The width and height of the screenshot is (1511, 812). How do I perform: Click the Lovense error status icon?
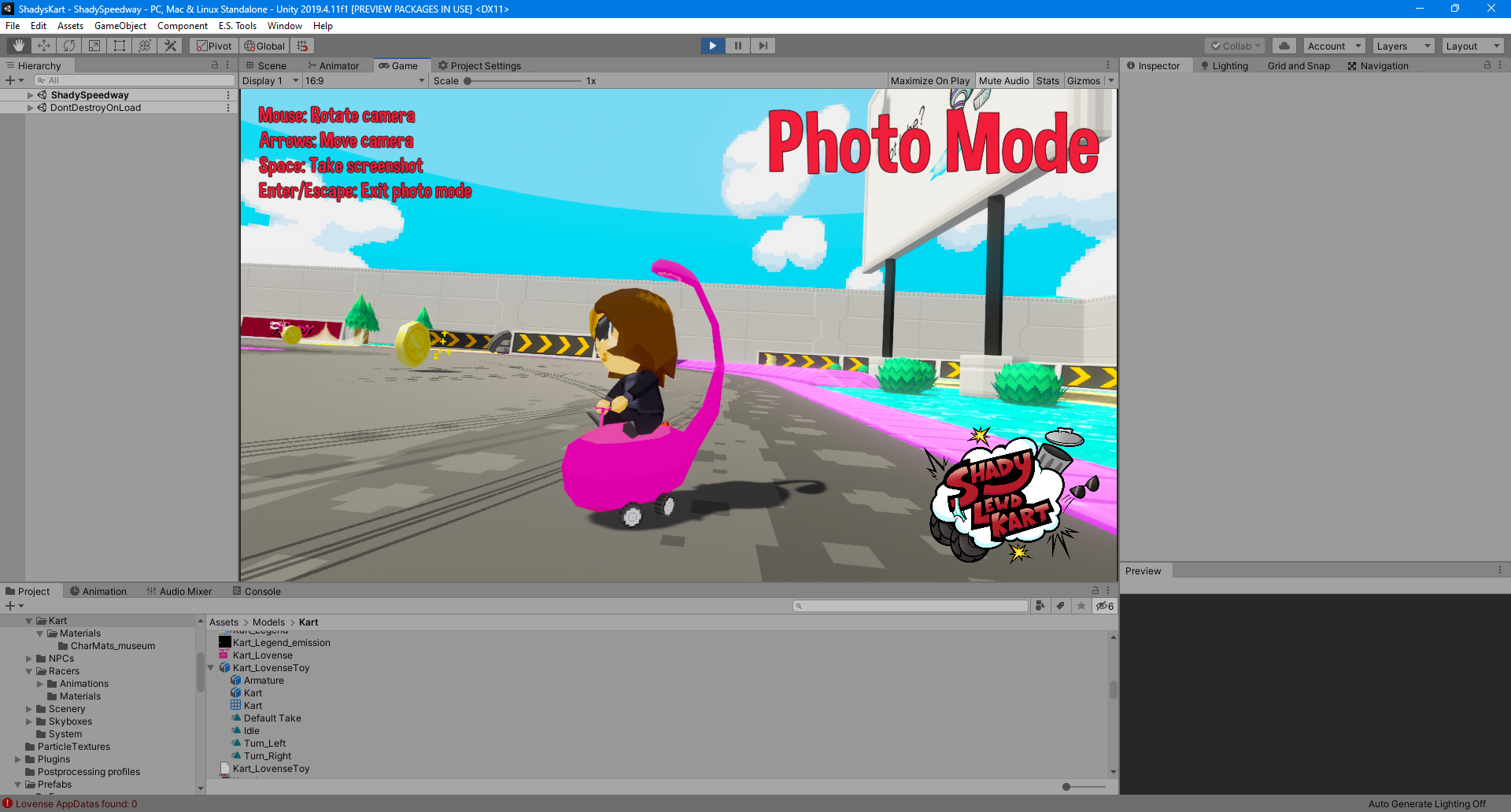(8, 803)
